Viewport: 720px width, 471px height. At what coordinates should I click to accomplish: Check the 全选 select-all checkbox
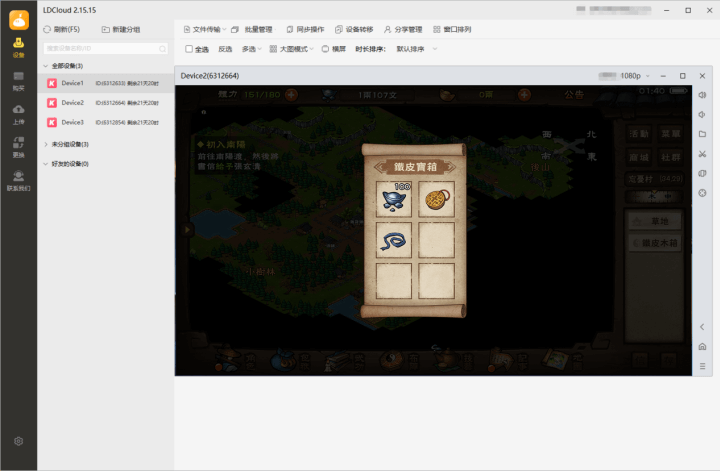coord(189,49)
